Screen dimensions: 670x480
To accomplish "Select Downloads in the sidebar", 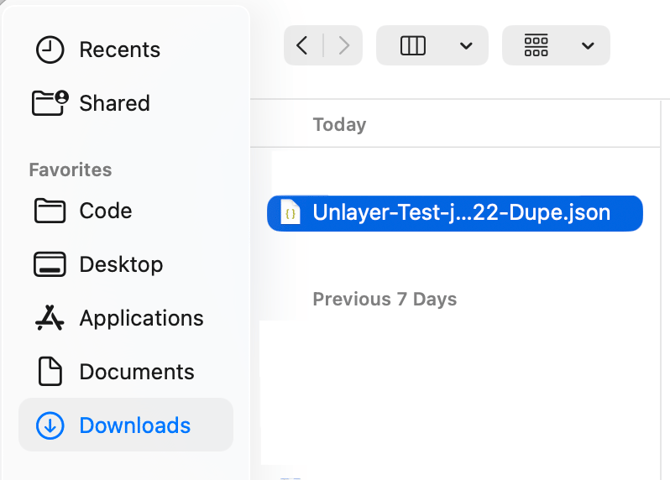I will [126, 425].
